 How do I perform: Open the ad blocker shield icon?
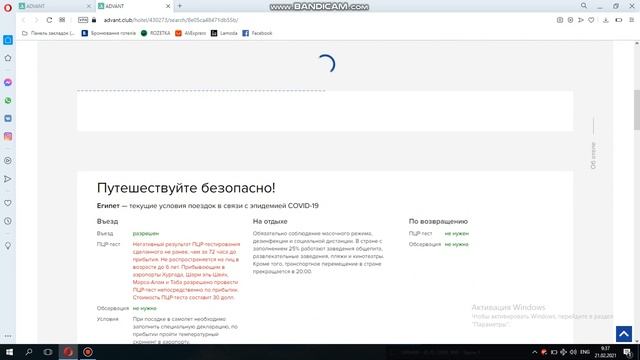coord(570,20)
